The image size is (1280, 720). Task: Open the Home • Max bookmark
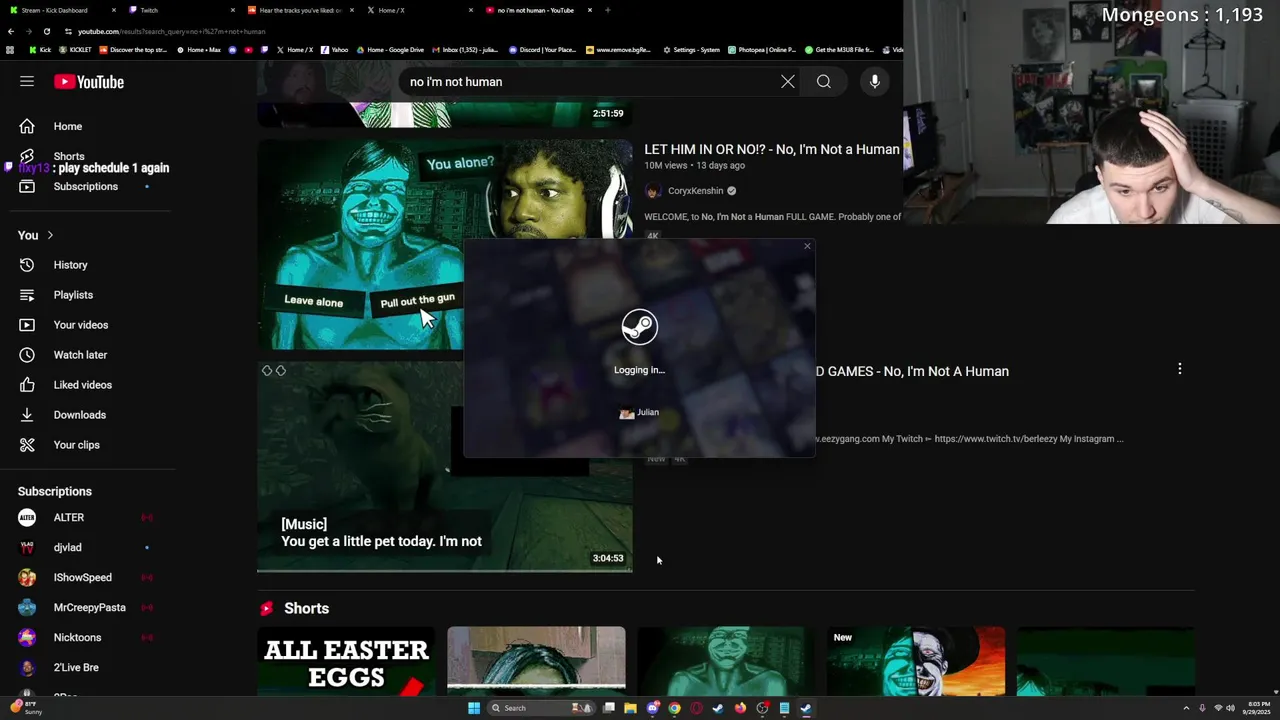[197, 50]
